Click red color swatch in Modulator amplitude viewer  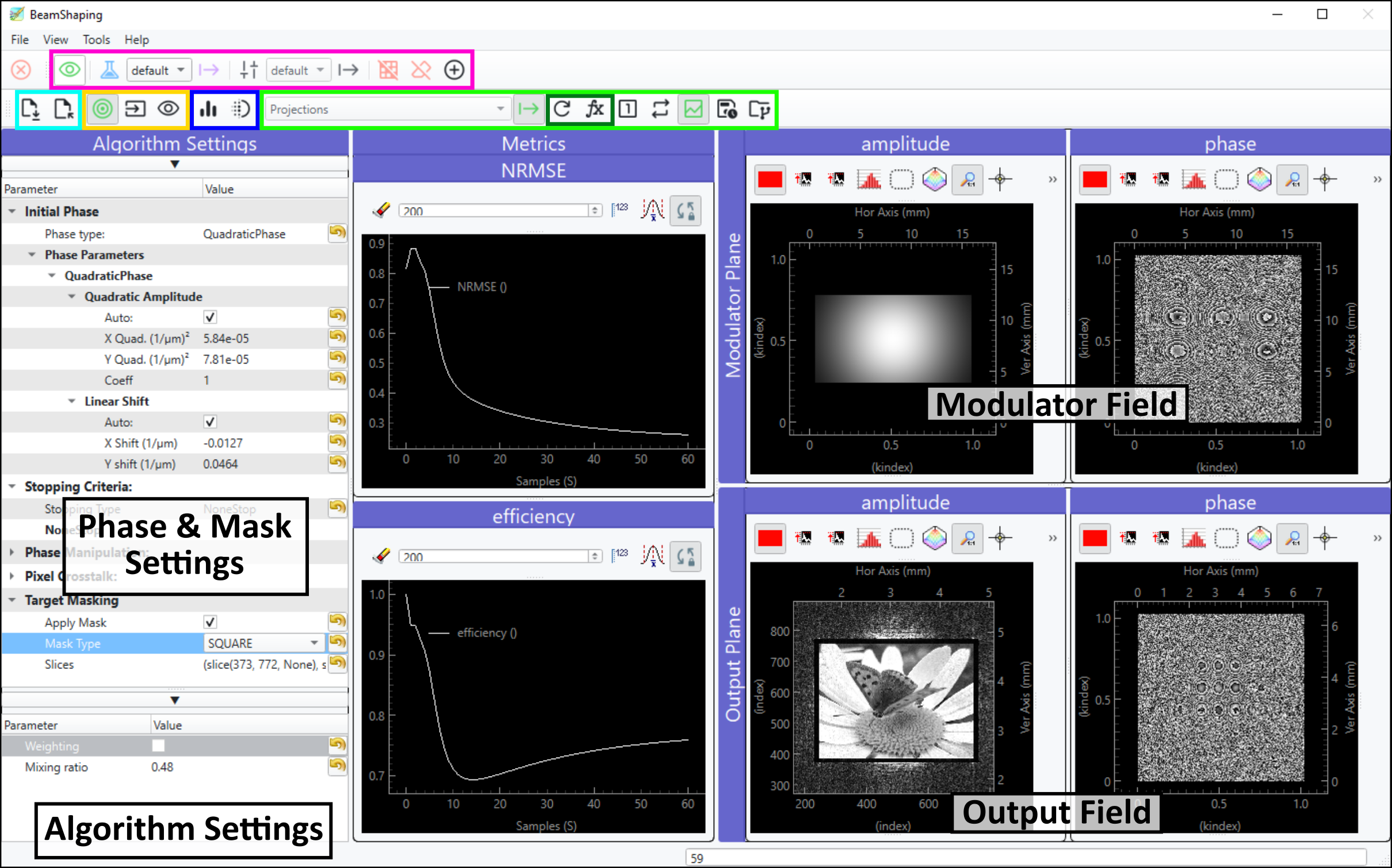tap(770, 179)
